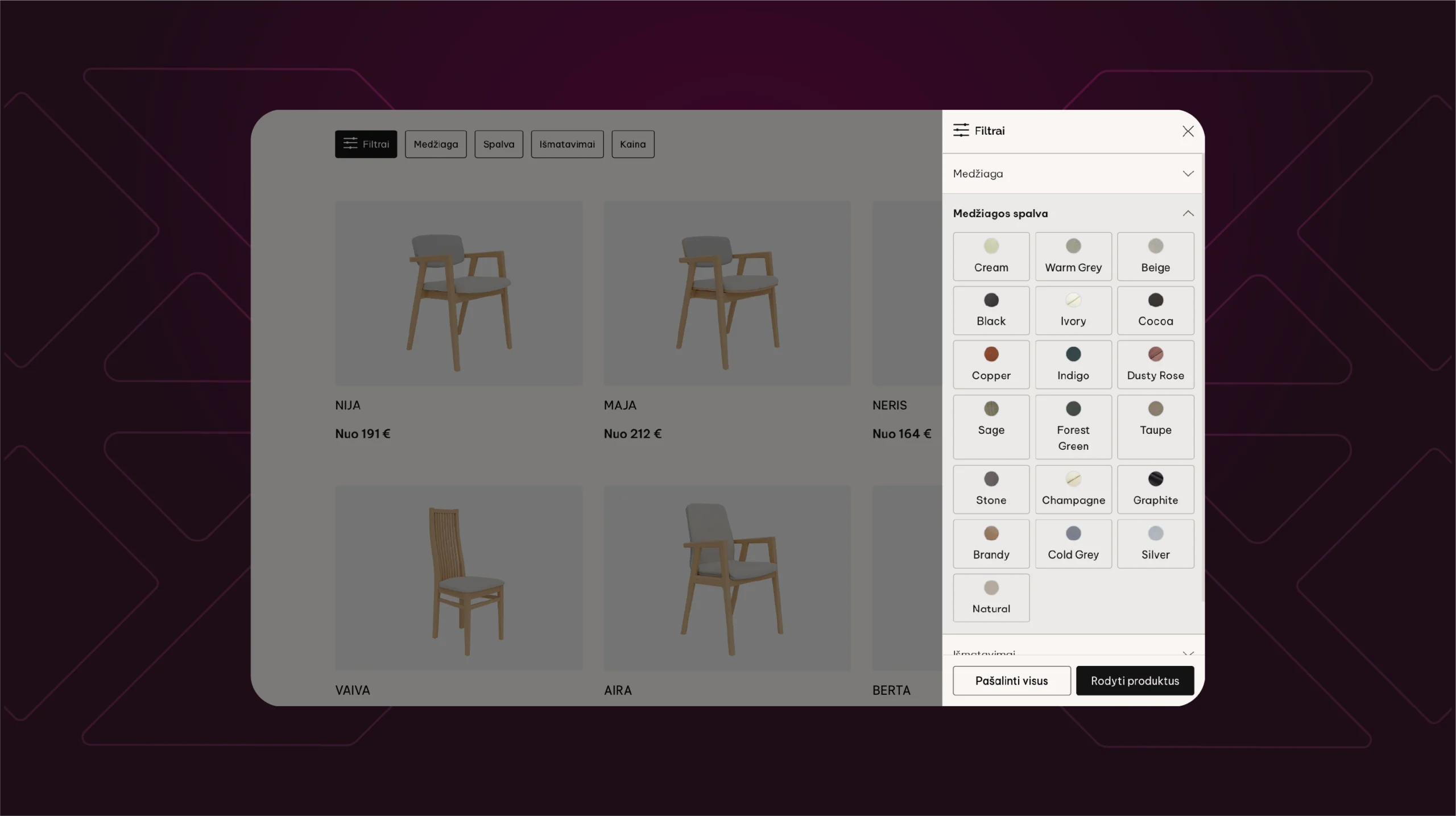Close the filters panel with the X icon

(x=1188, y=131)
